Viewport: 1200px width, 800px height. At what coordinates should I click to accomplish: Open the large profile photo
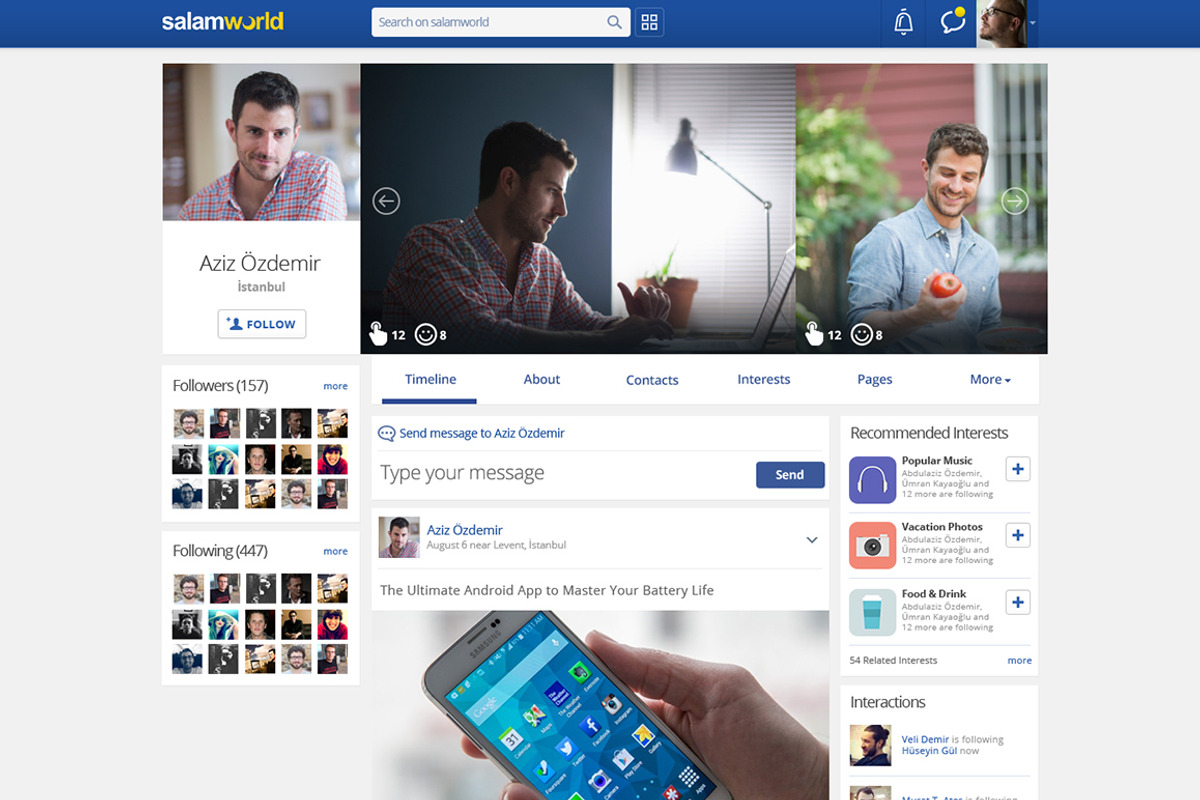coord(261,142)
